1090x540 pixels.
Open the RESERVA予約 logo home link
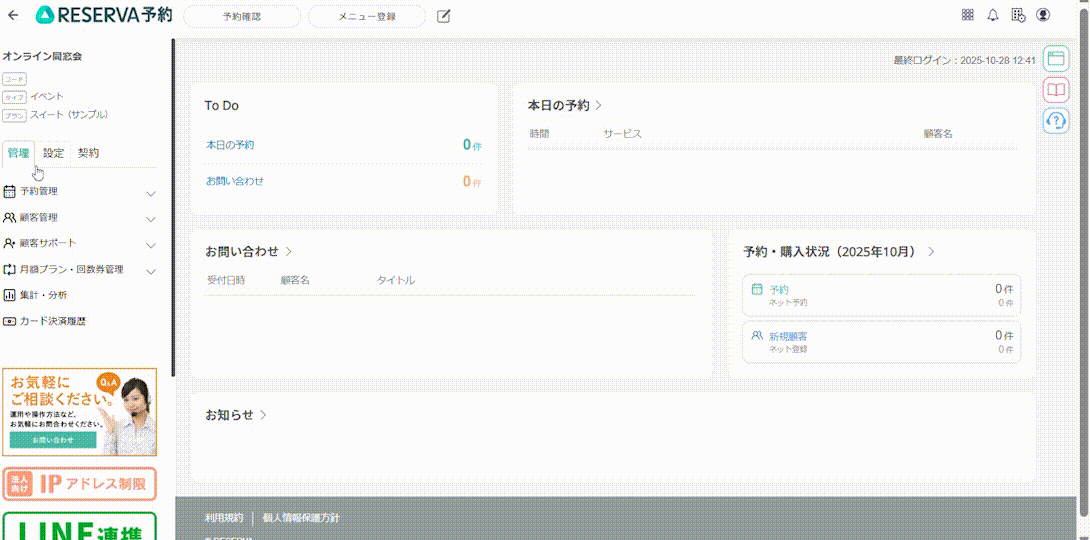104,15
